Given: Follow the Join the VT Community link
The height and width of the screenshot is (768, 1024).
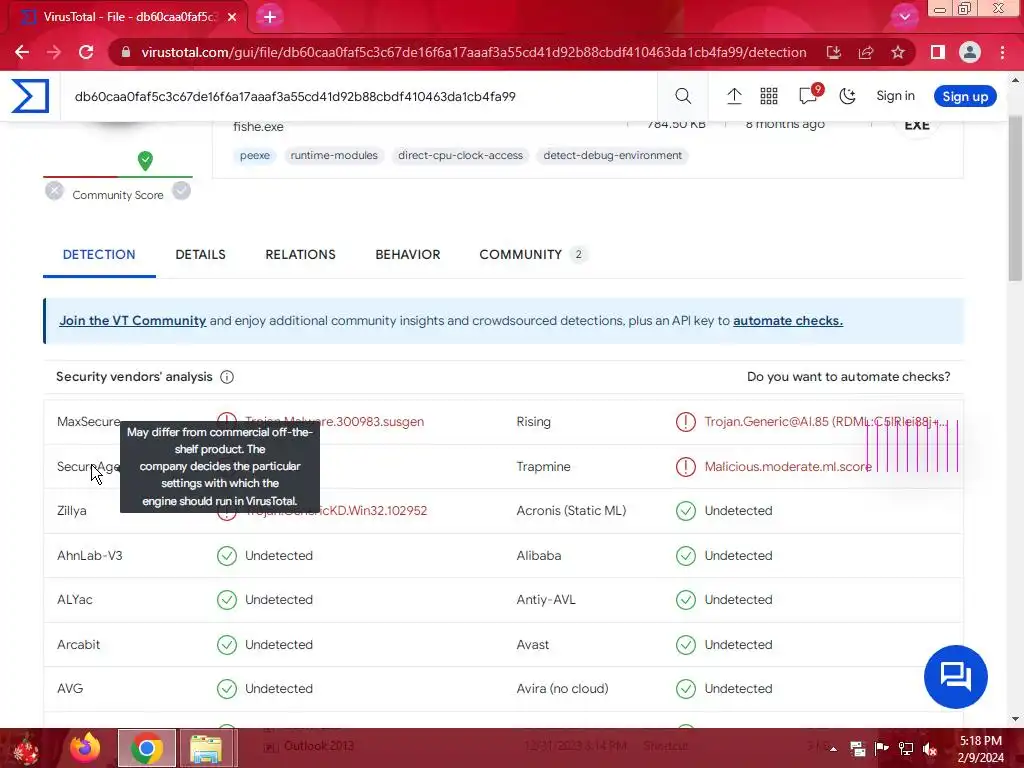Looking at the screenshot, I should click(133, 321).
